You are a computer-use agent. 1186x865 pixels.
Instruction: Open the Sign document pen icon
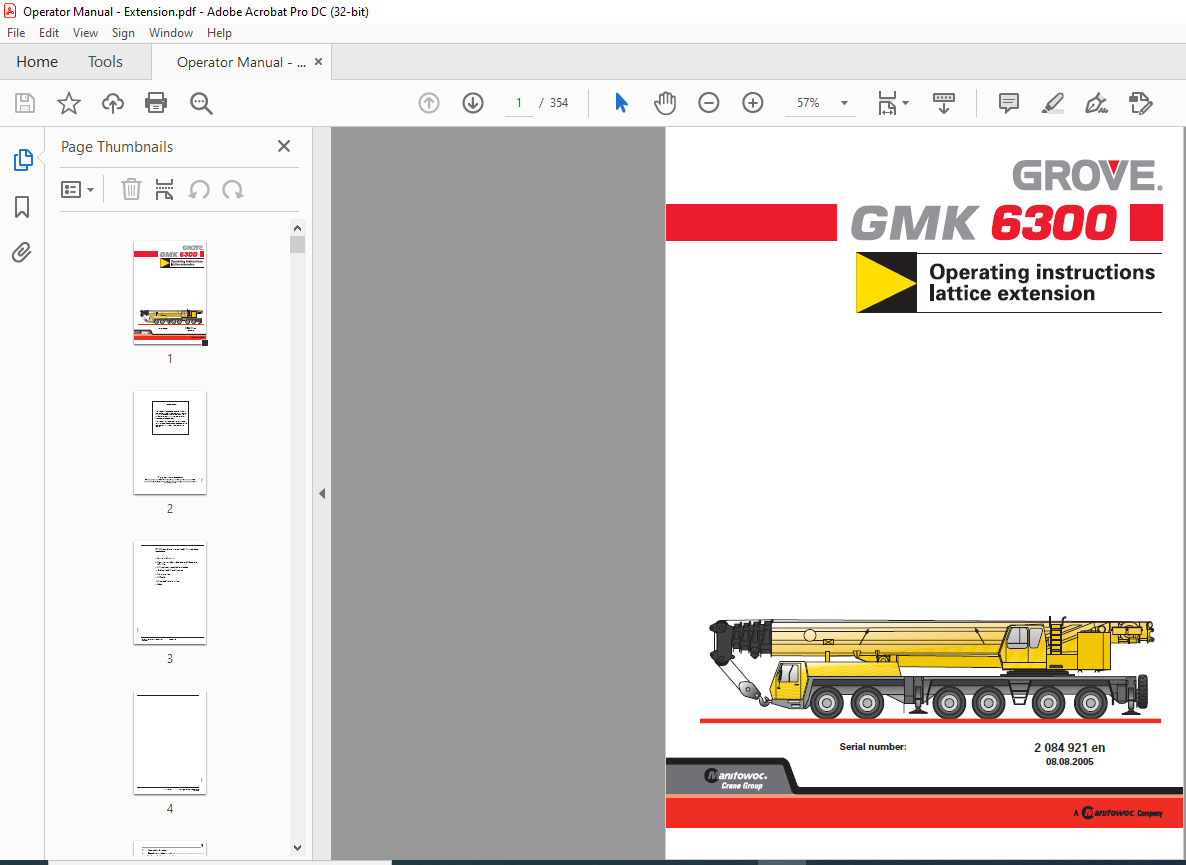tap(1096, 103)
